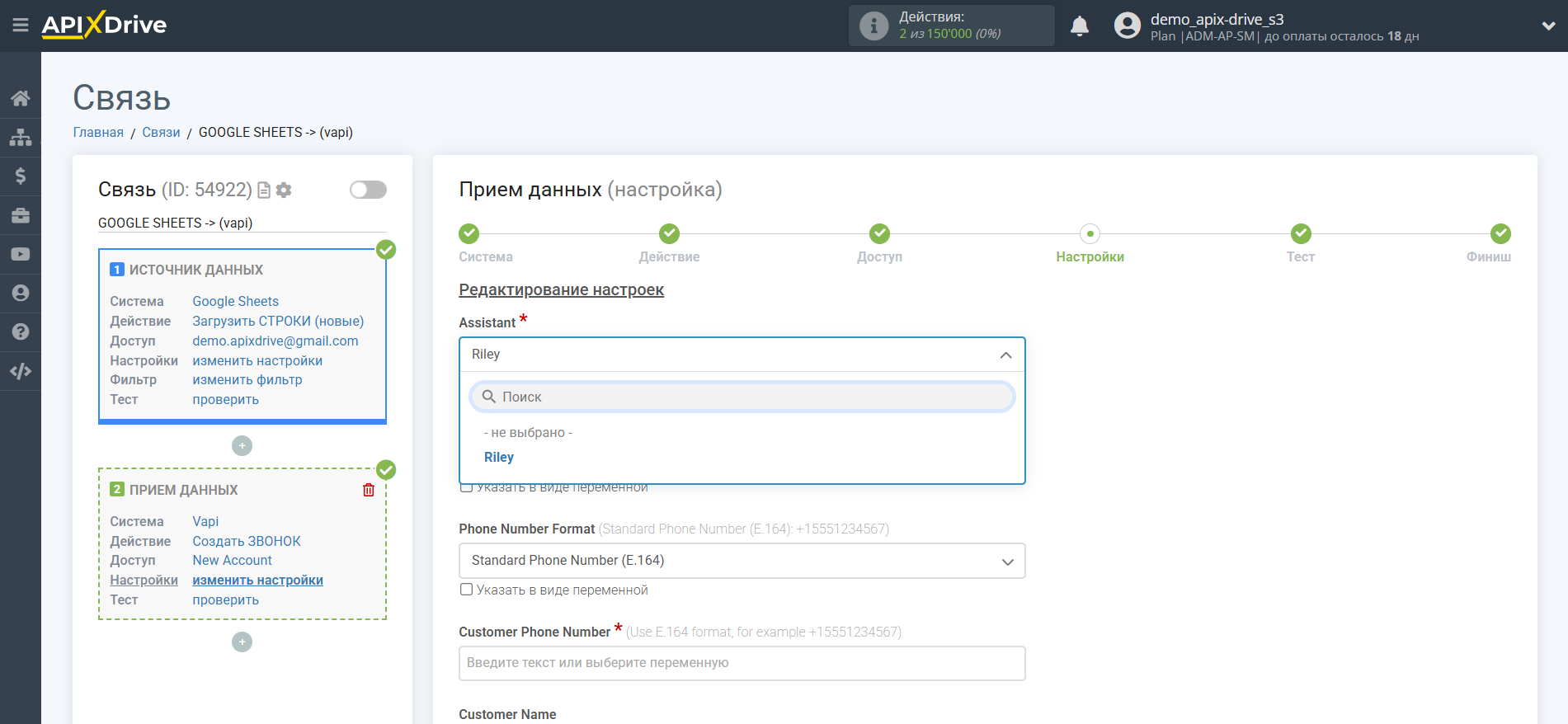Open the notifications bell

1080,26
